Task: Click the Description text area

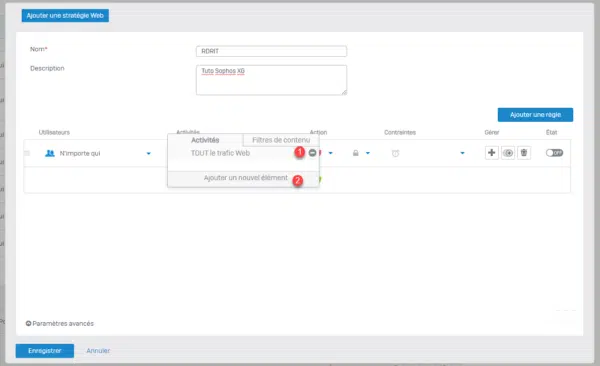Action: point(271,80)
